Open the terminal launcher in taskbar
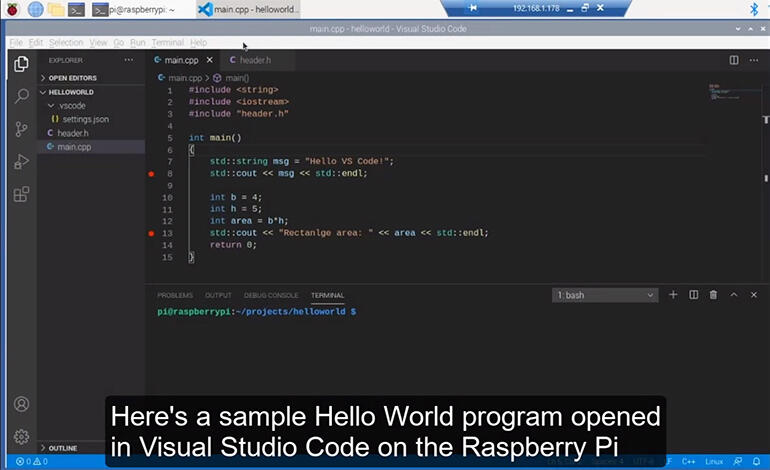This screenshot has height=470, width=770. tap(76, 9)
